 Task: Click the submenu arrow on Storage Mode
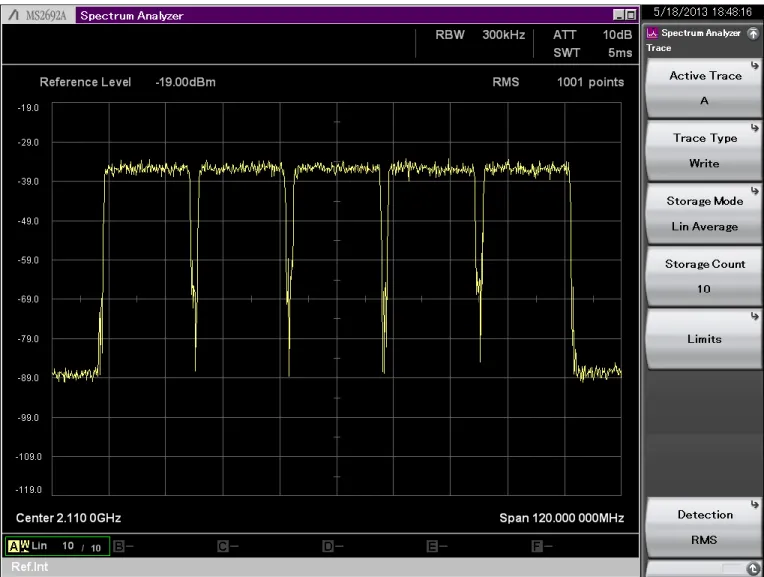(755, 191)
